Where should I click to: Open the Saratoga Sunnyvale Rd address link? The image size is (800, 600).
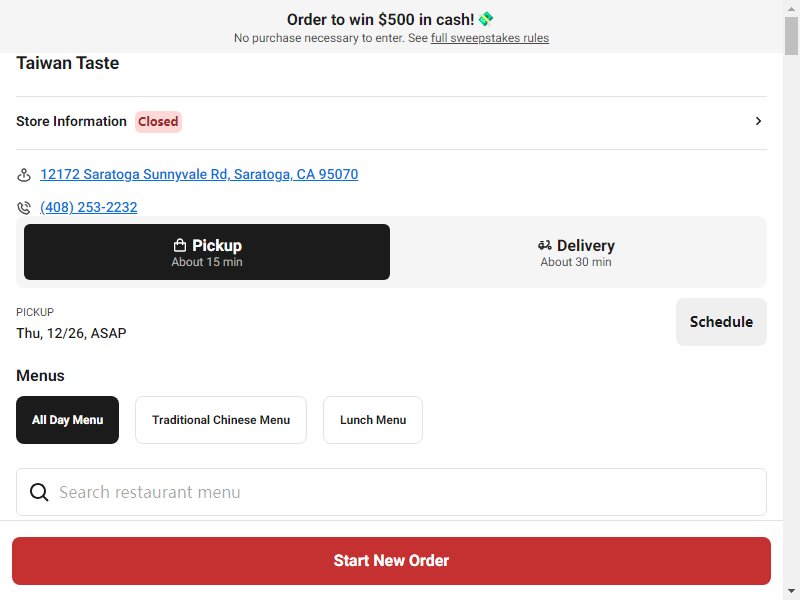199,174
